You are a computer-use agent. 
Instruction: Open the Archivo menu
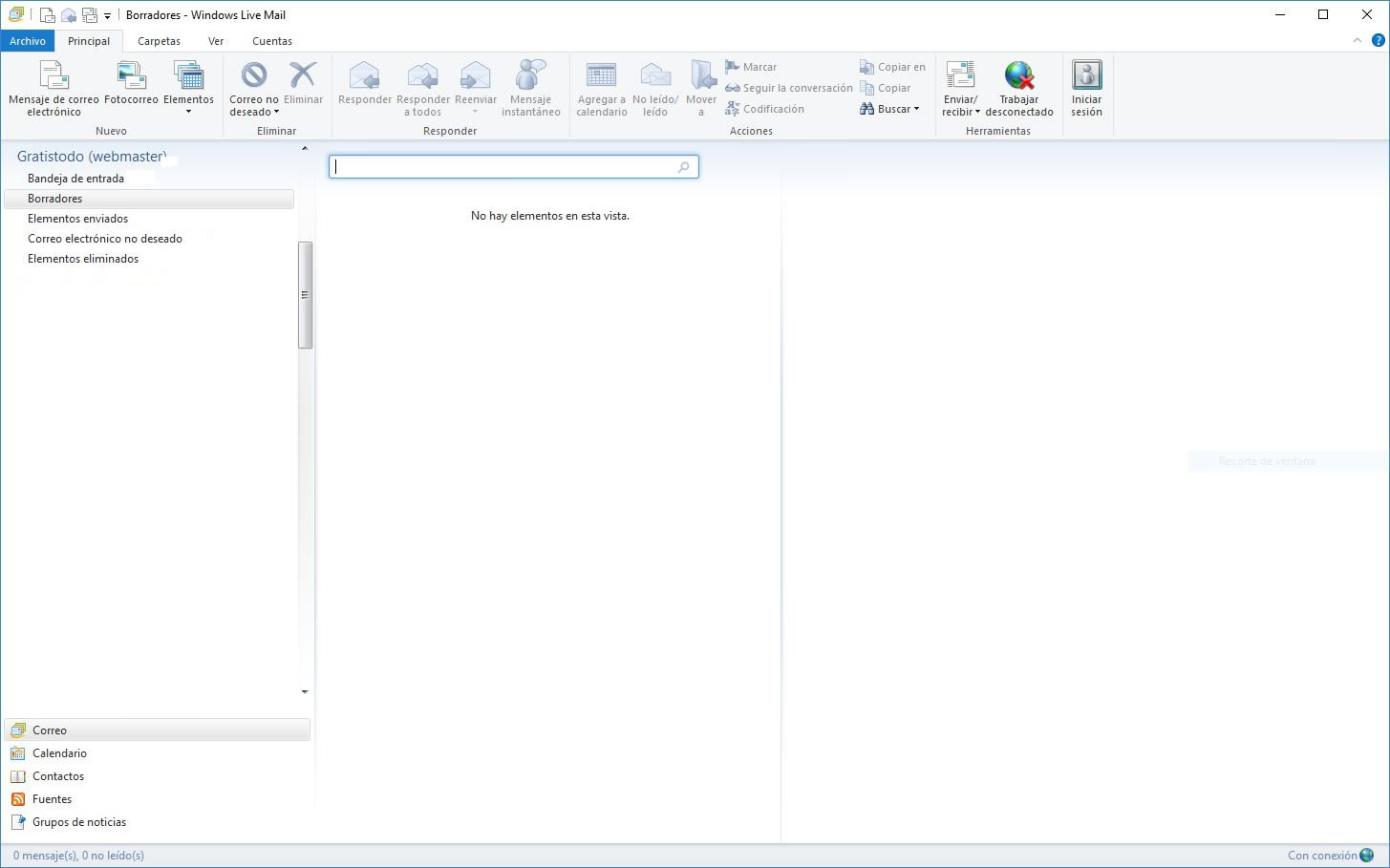point(28,41)
